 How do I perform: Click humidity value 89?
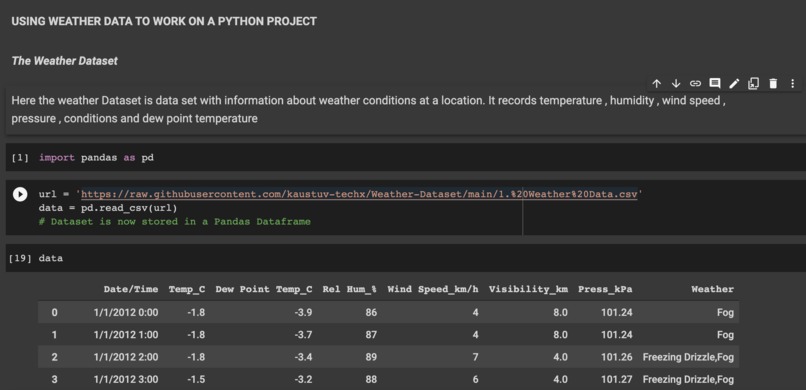[x=371, y=357]
